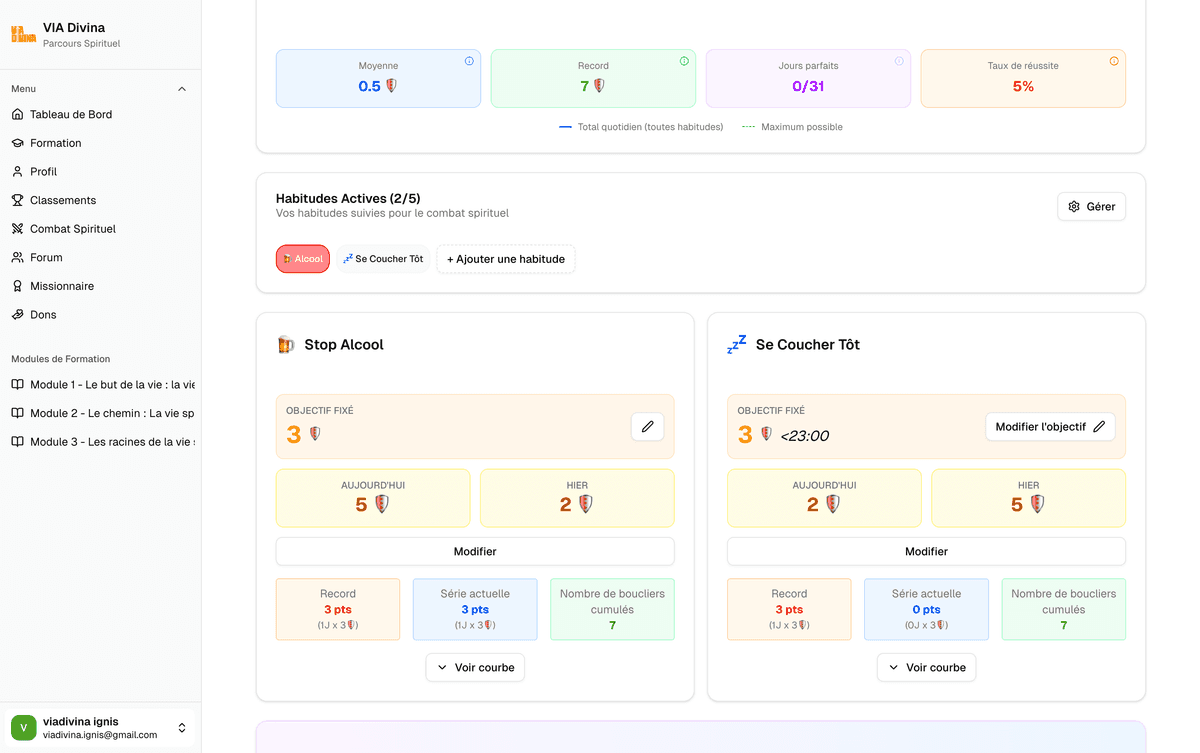Click the 'Total quotidien (toutes habitudes)' legend entry

click(x=641, y=127)
